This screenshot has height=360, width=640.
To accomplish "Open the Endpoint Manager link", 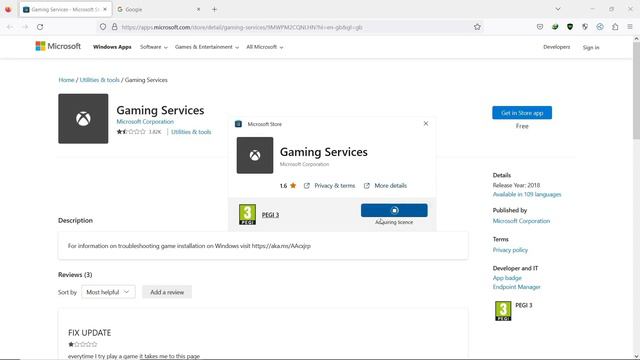I will coord(516,287).
